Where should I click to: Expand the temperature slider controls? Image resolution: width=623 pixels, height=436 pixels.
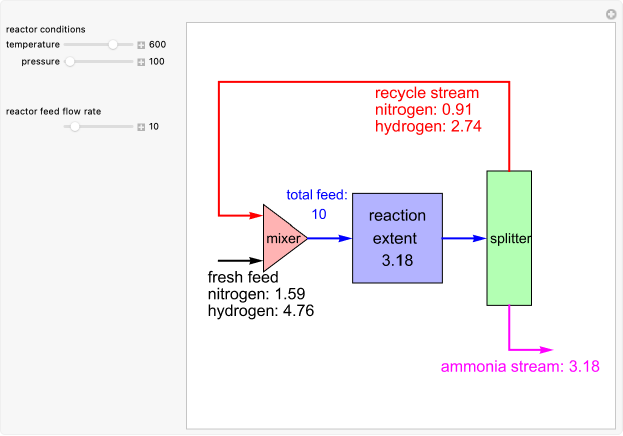(141, 45)
